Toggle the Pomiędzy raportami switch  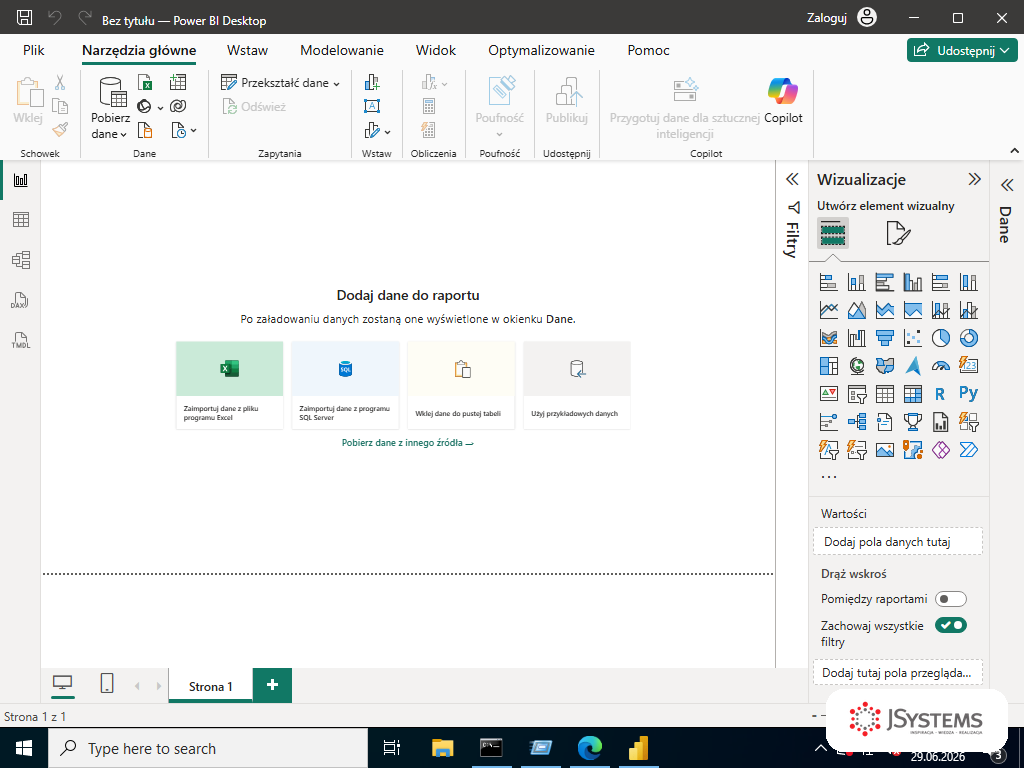tap(950, 599)
